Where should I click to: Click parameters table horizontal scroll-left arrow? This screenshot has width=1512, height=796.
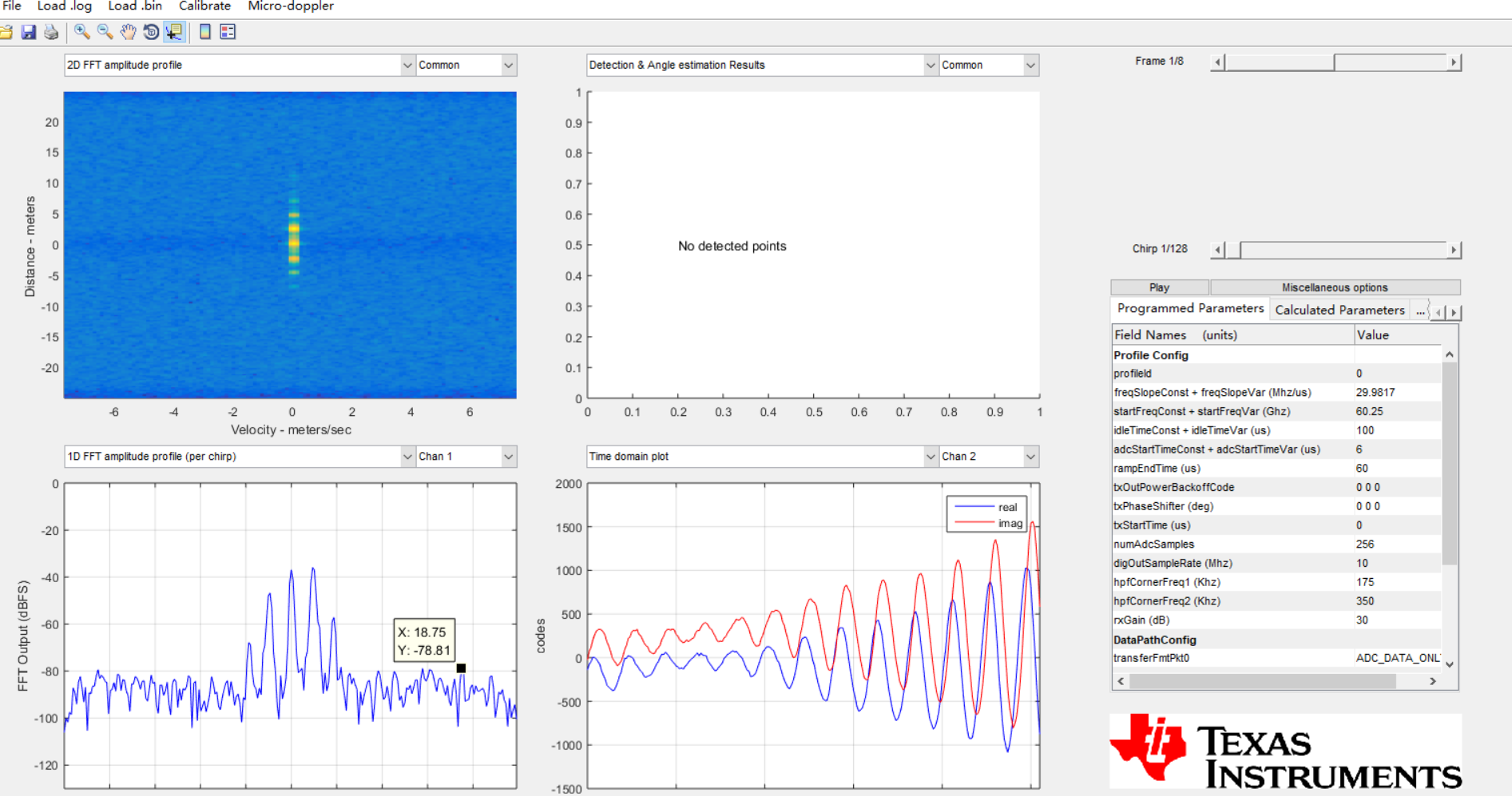point(1121,681)
